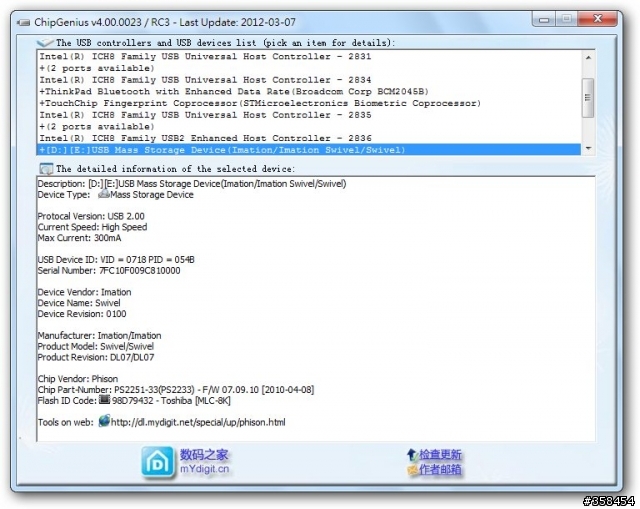Click the Max Current: 300mA line
The width and height of the screenshot is (640, 509).
(x=79, y=238)
